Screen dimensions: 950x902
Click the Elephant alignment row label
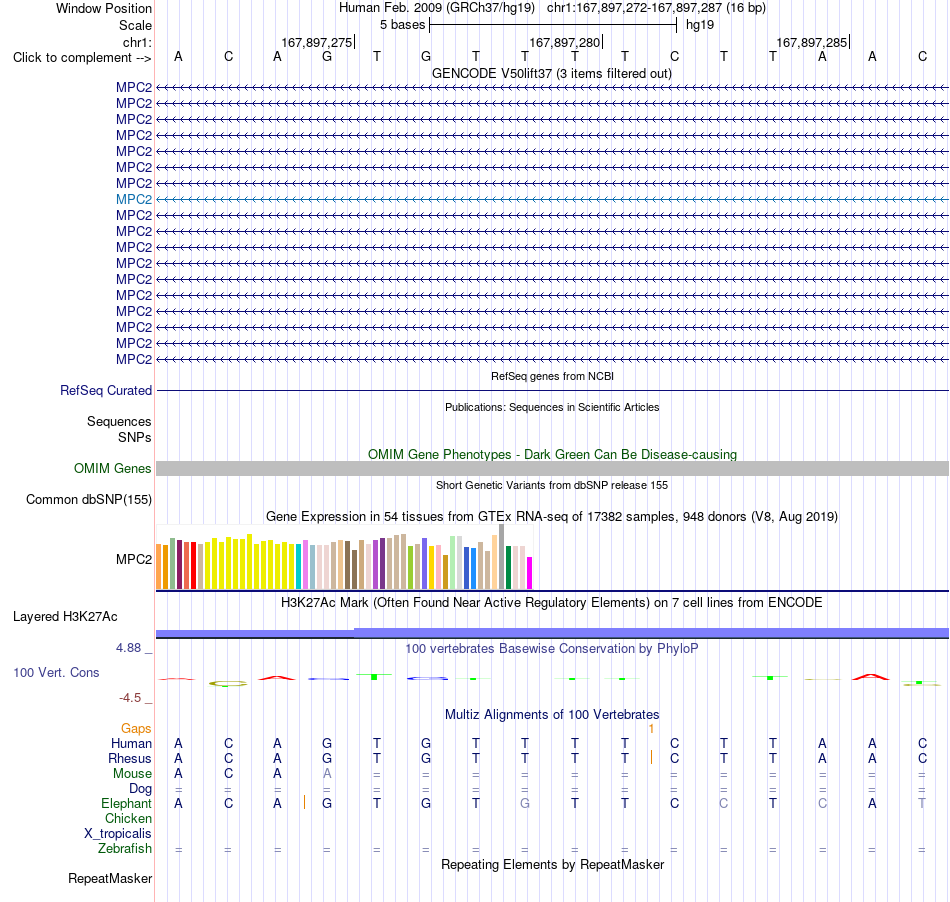126,804
